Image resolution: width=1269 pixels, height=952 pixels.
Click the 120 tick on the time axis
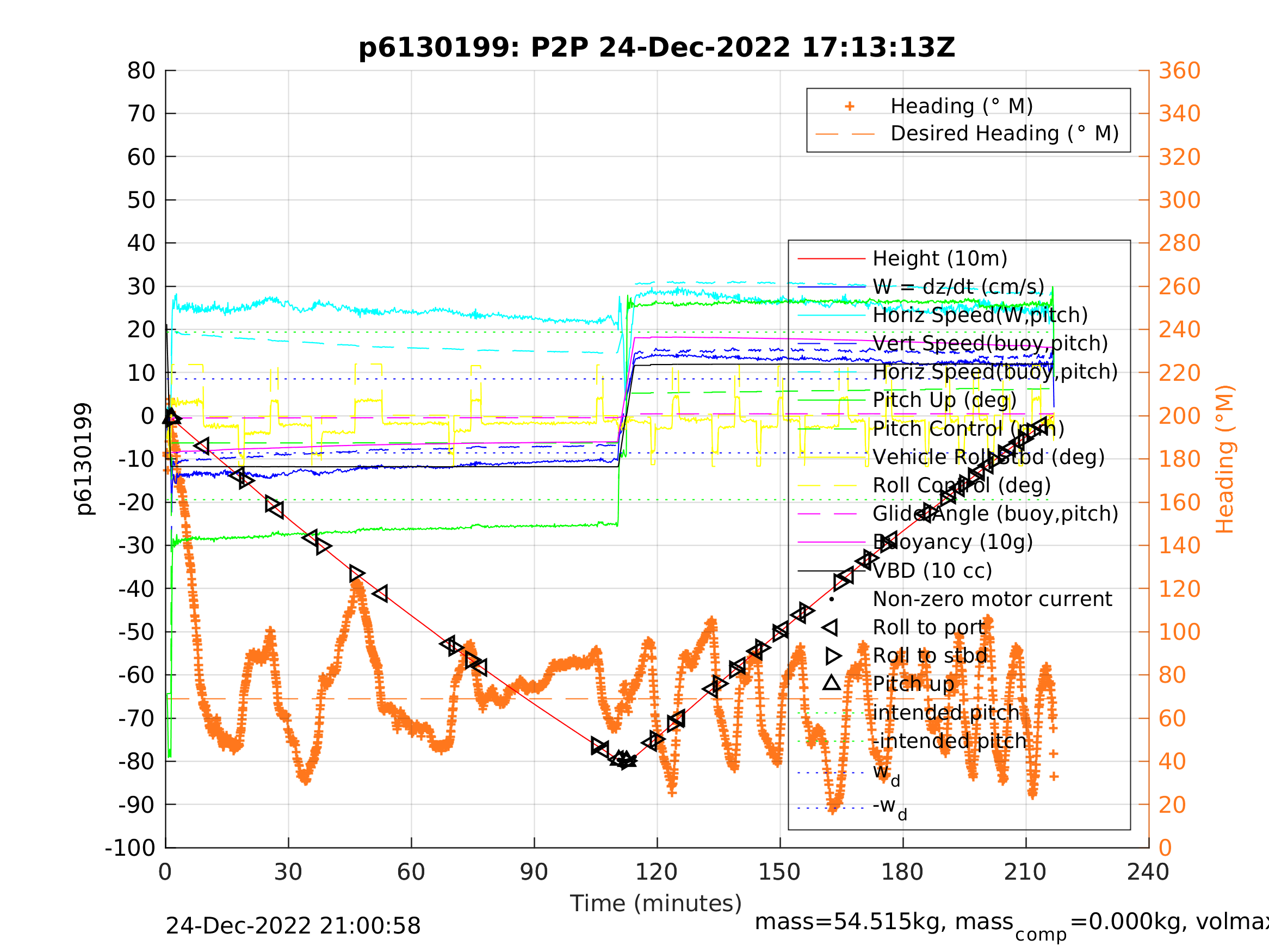657,872
